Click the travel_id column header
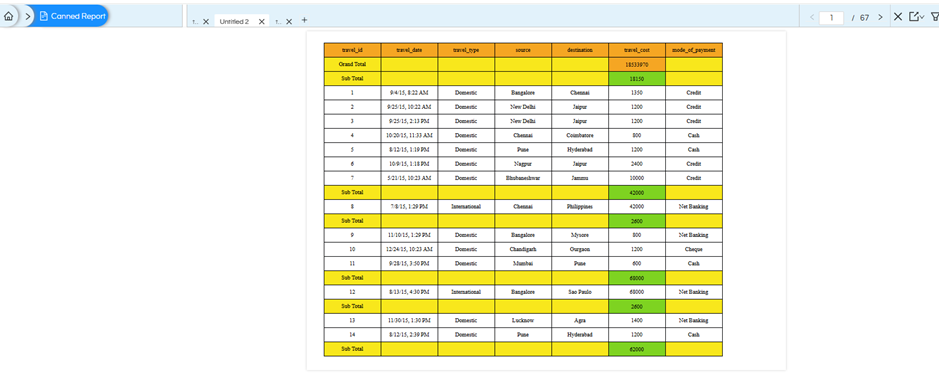This screenshot has height=386, width=939. point(352,50)
